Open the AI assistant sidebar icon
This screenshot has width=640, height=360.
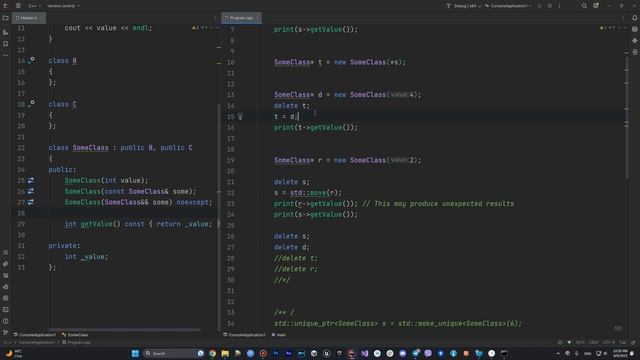(634, 41)
